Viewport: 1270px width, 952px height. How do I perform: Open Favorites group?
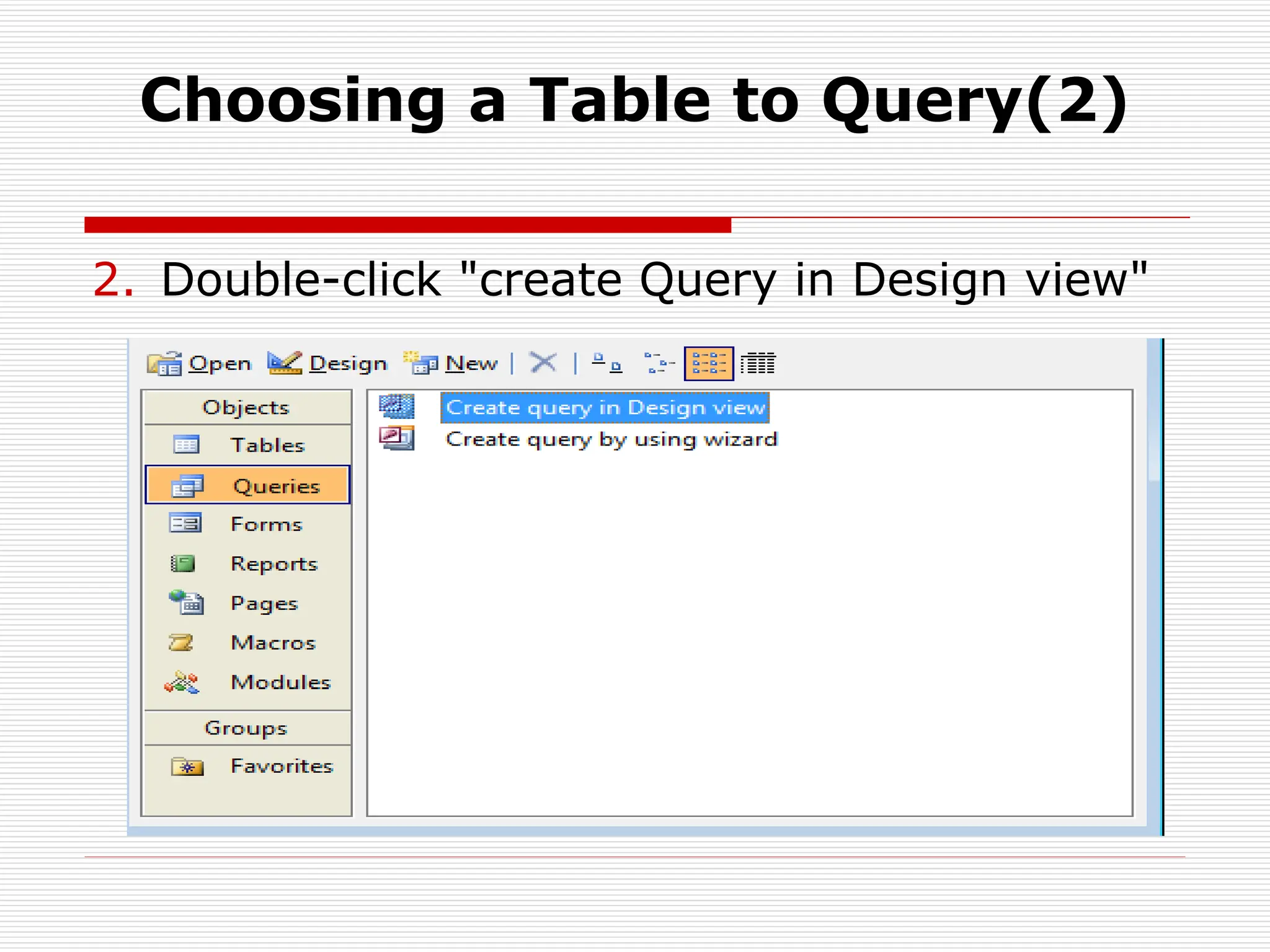(247, 766)
